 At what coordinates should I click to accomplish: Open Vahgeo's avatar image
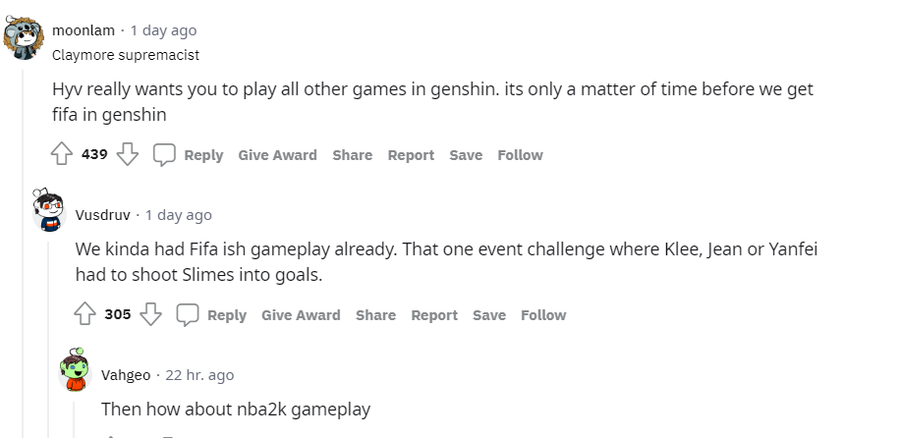coord(75,372)
